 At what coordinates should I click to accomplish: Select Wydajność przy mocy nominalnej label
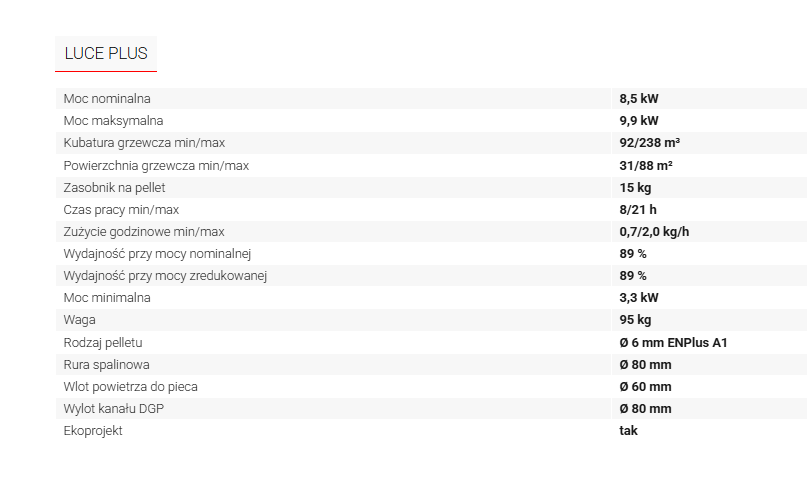click(x=157, y=254)
